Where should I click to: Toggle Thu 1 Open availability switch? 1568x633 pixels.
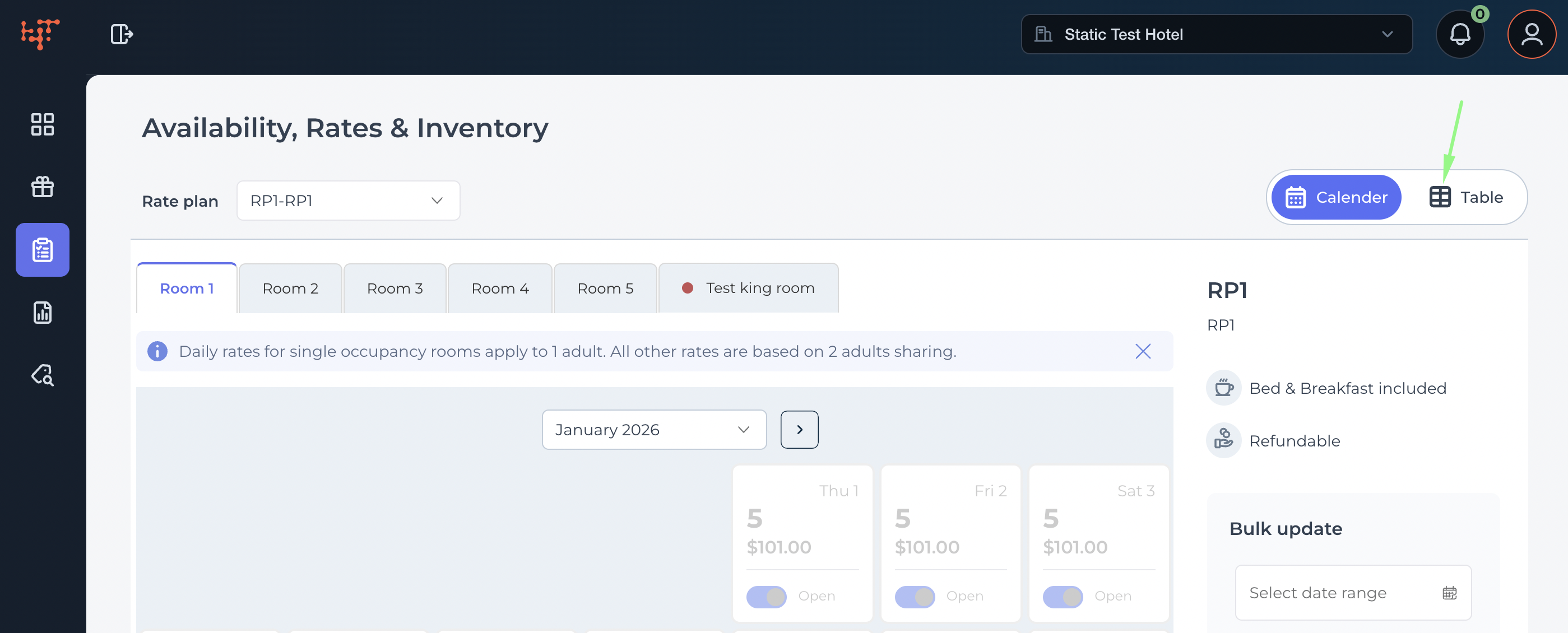766,596
